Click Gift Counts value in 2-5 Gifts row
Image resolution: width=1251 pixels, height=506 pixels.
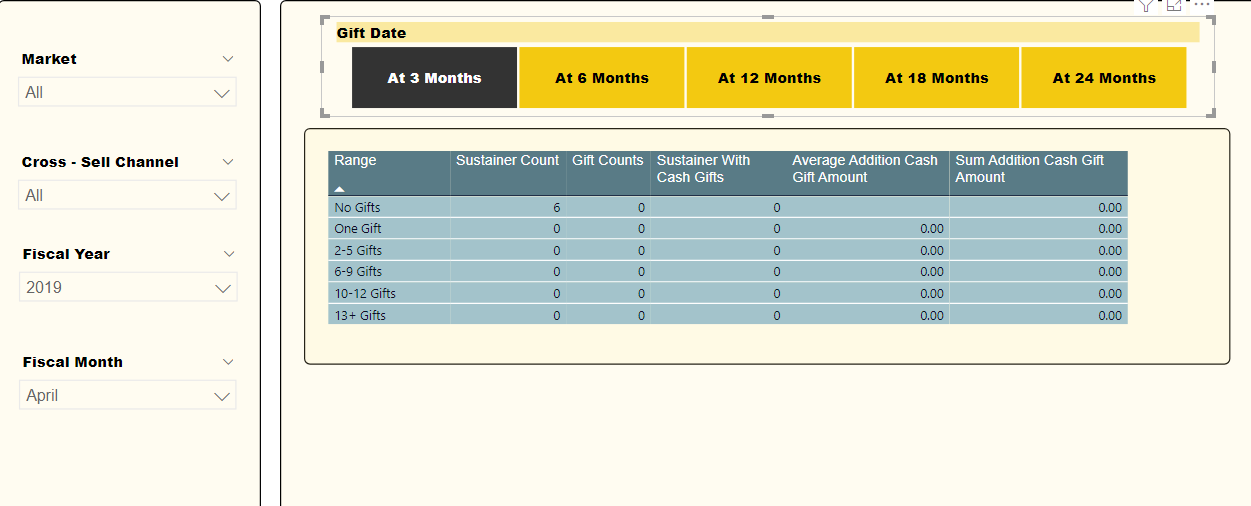641,251
